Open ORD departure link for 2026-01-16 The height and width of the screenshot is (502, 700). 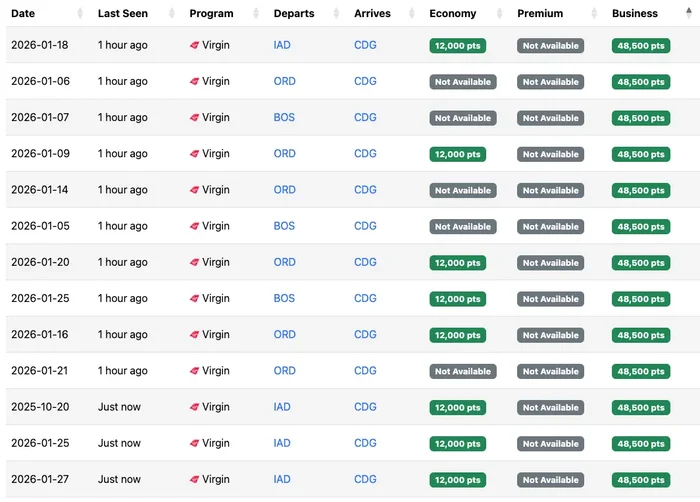284,335
